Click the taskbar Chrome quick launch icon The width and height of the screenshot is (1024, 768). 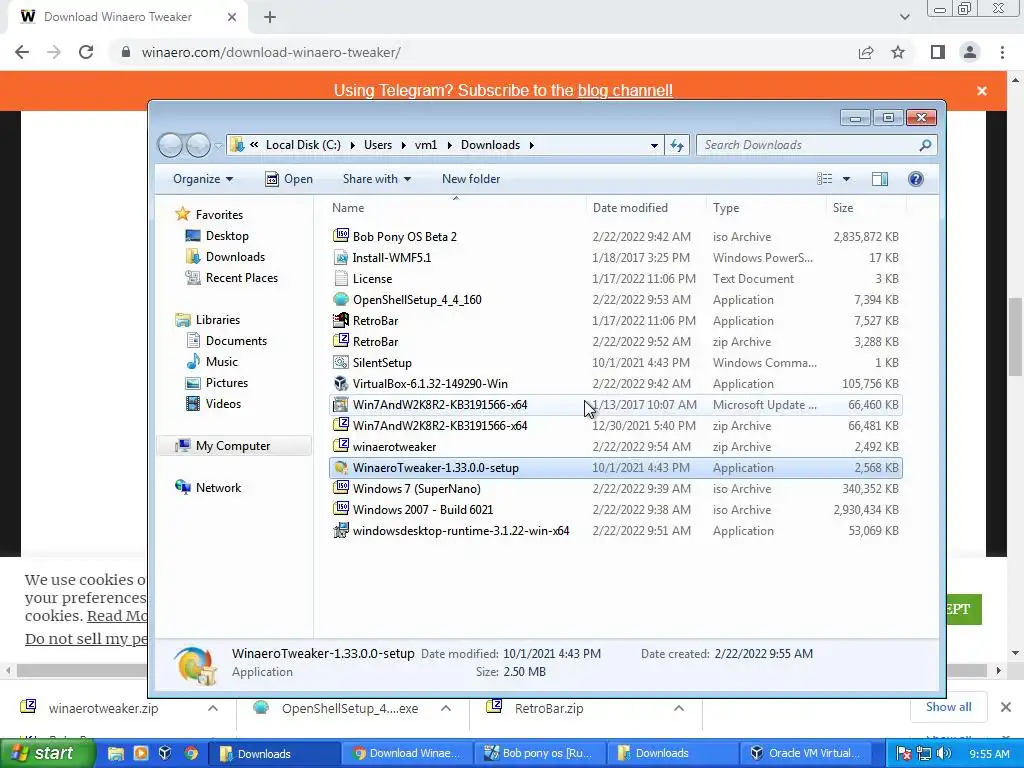[191, 753]
